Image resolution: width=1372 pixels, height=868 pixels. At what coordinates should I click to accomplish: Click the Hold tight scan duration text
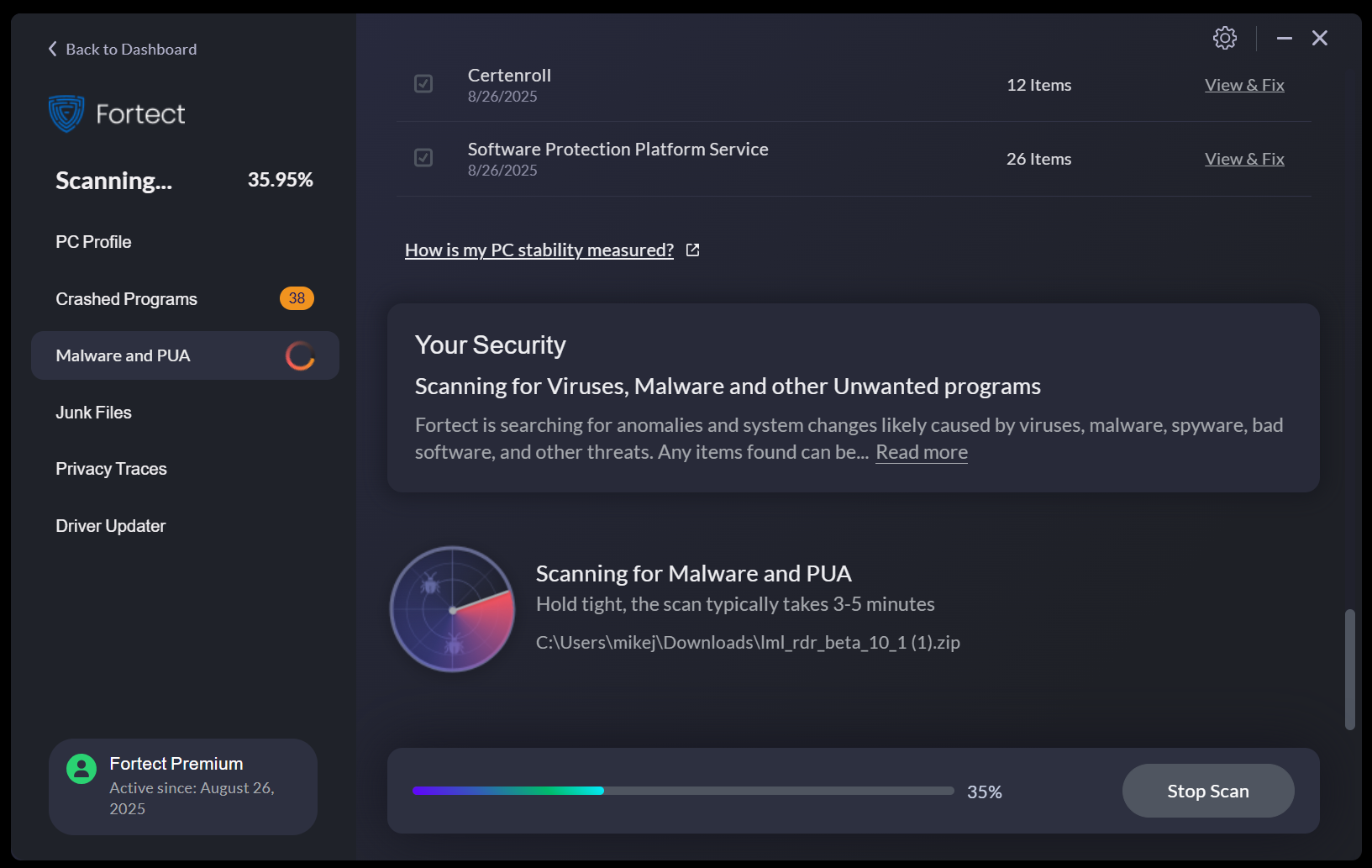point(735,604)
